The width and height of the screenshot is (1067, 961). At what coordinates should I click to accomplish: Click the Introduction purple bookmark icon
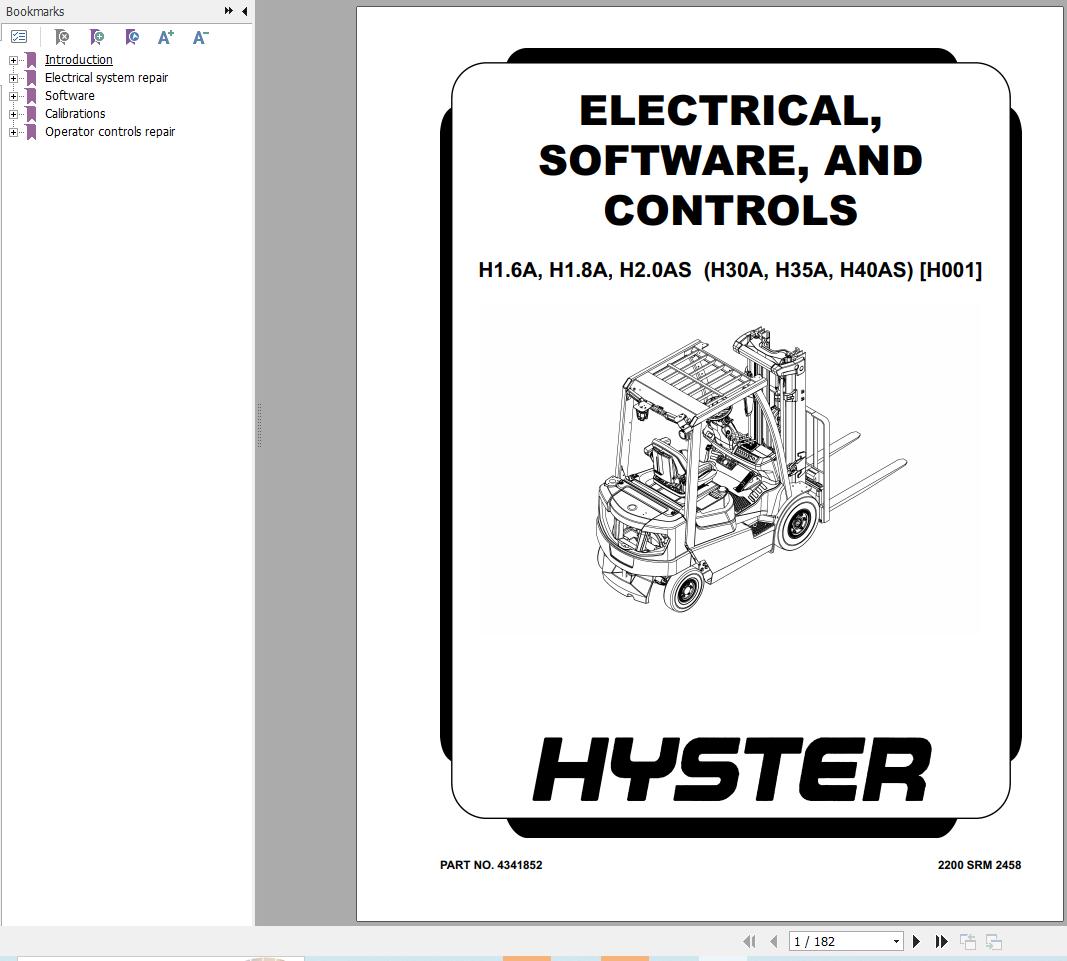(x=31, y=60)
